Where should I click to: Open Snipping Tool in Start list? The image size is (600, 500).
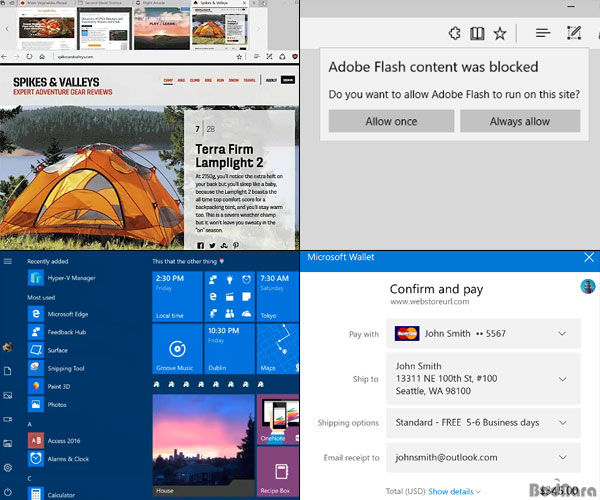[x=56, y=368]
